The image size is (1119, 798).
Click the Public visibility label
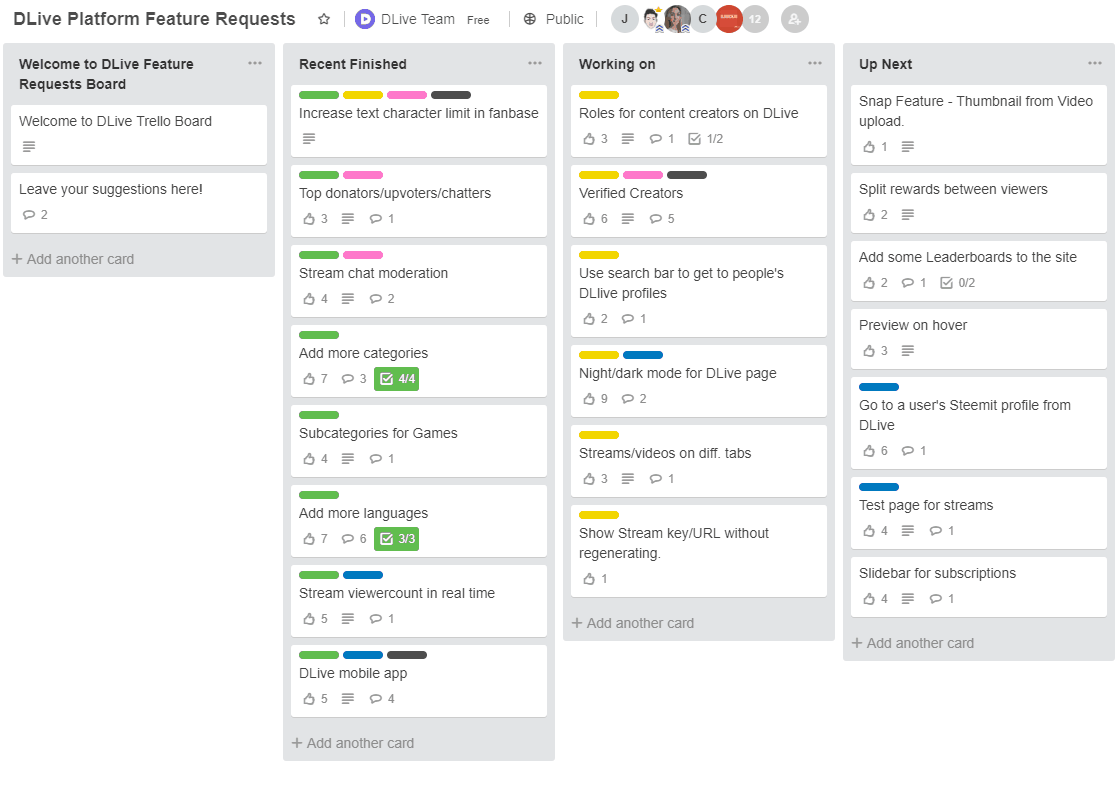click(564, 19)
